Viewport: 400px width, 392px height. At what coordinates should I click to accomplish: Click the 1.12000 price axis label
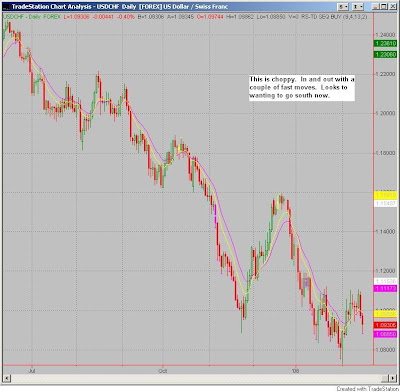(x=385, y=271)
